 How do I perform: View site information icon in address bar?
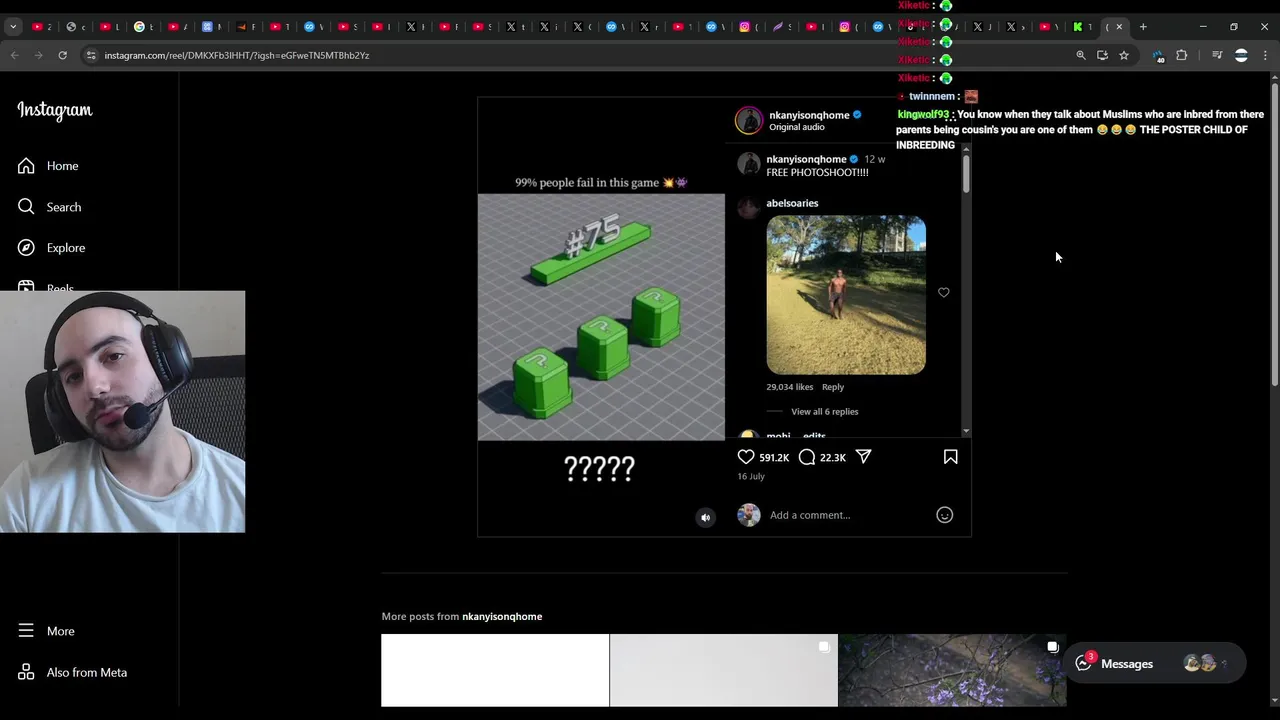click(91, 55)
